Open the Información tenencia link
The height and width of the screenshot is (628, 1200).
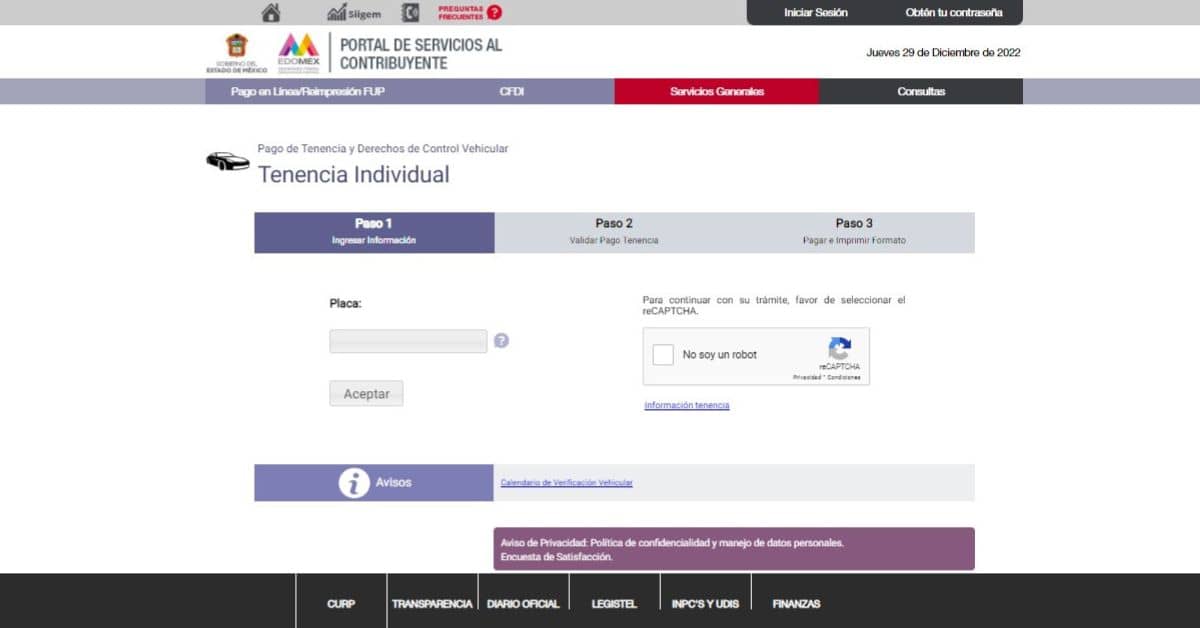[x=687, y=405]
